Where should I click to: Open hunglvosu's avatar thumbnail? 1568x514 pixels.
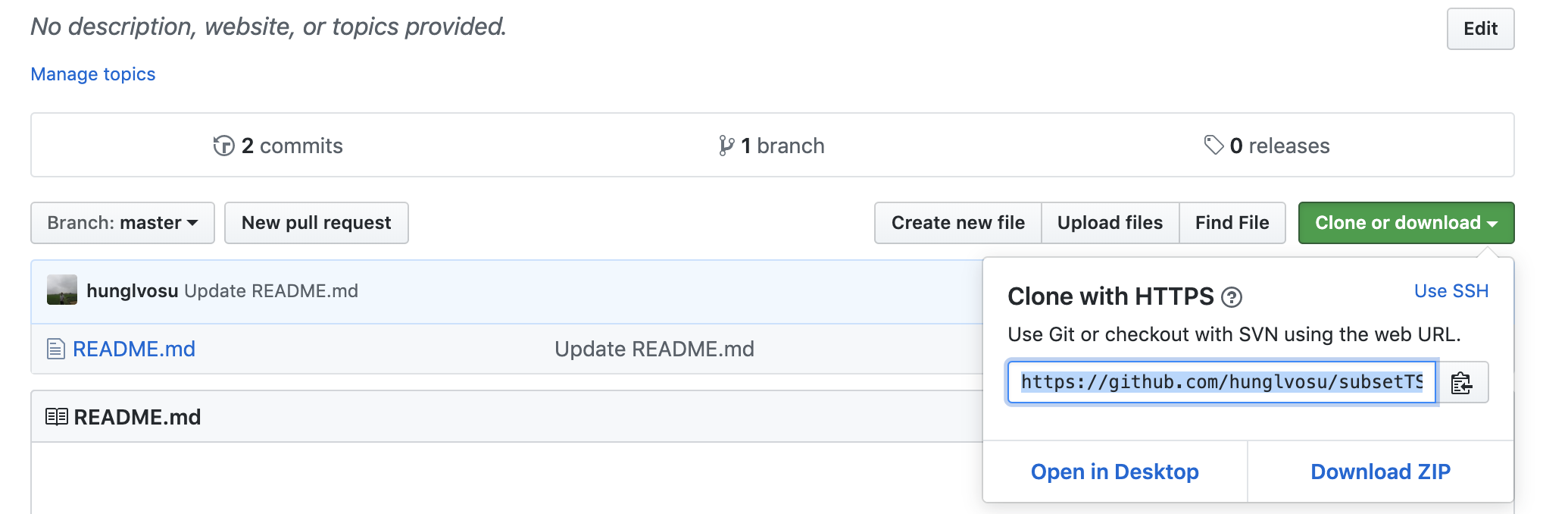coord(62,290)
